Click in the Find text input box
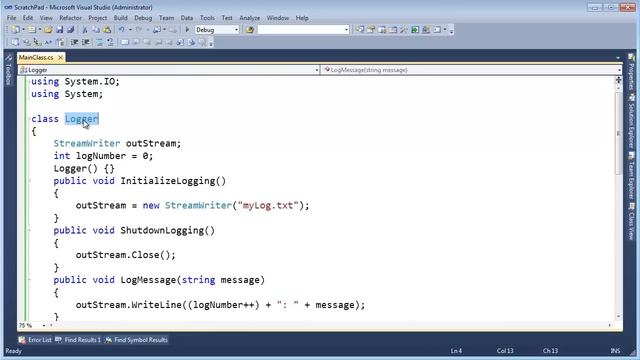 (x=300, y=30)
